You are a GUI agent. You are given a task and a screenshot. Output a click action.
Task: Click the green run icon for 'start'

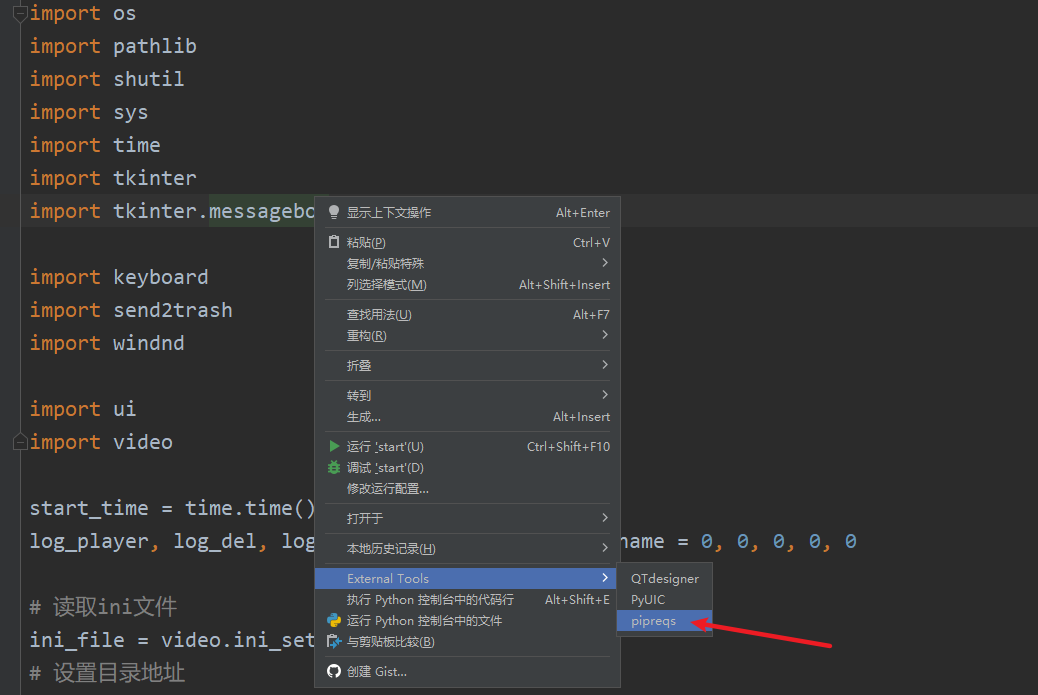tap(333, 446)
